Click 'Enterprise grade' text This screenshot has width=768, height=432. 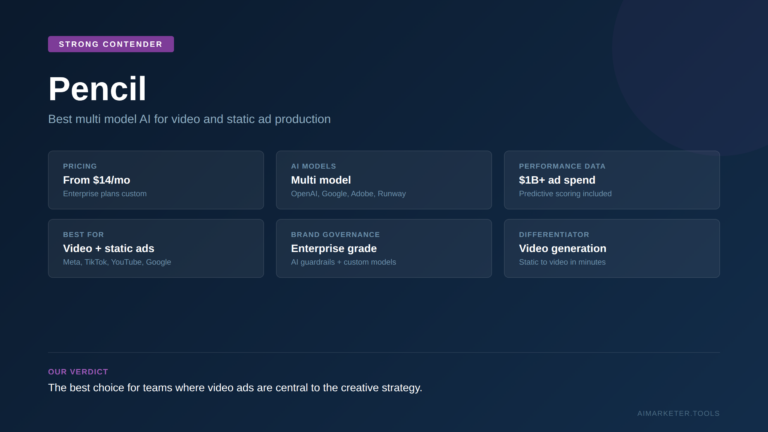(334, 249)
